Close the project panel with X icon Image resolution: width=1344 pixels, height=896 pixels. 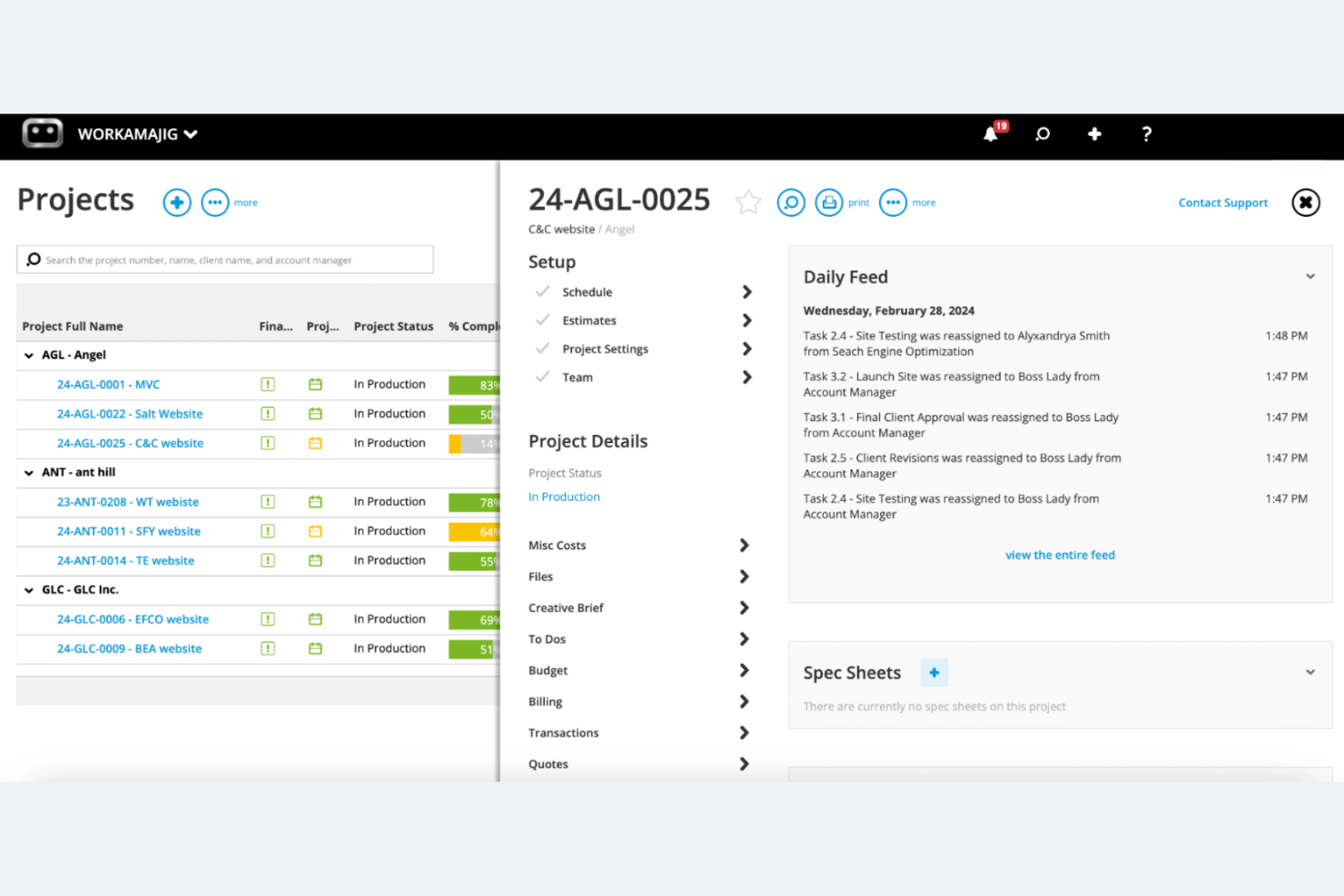click(1306, 202)
